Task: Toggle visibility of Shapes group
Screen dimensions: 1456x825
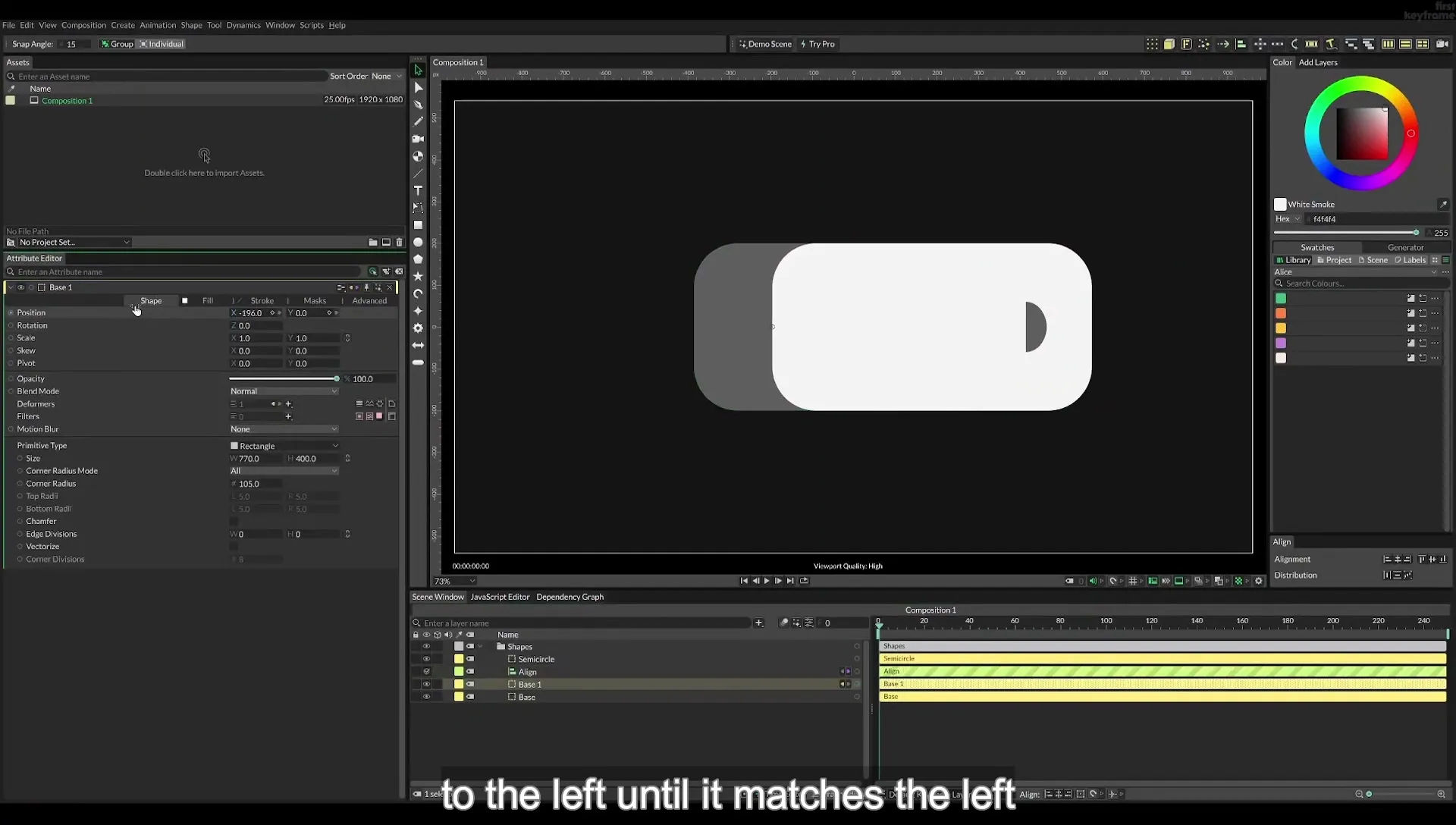Action: click(x=426, y=647)
